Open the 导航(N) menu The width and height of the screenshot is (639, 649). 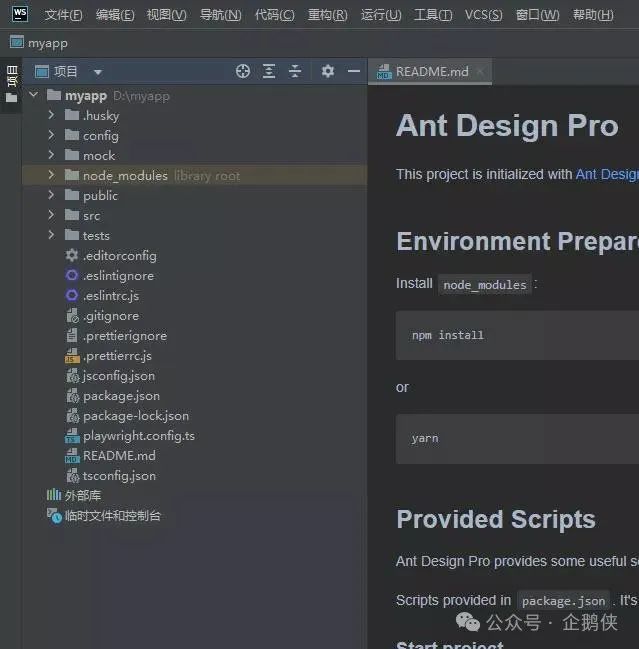click(221, 15)
